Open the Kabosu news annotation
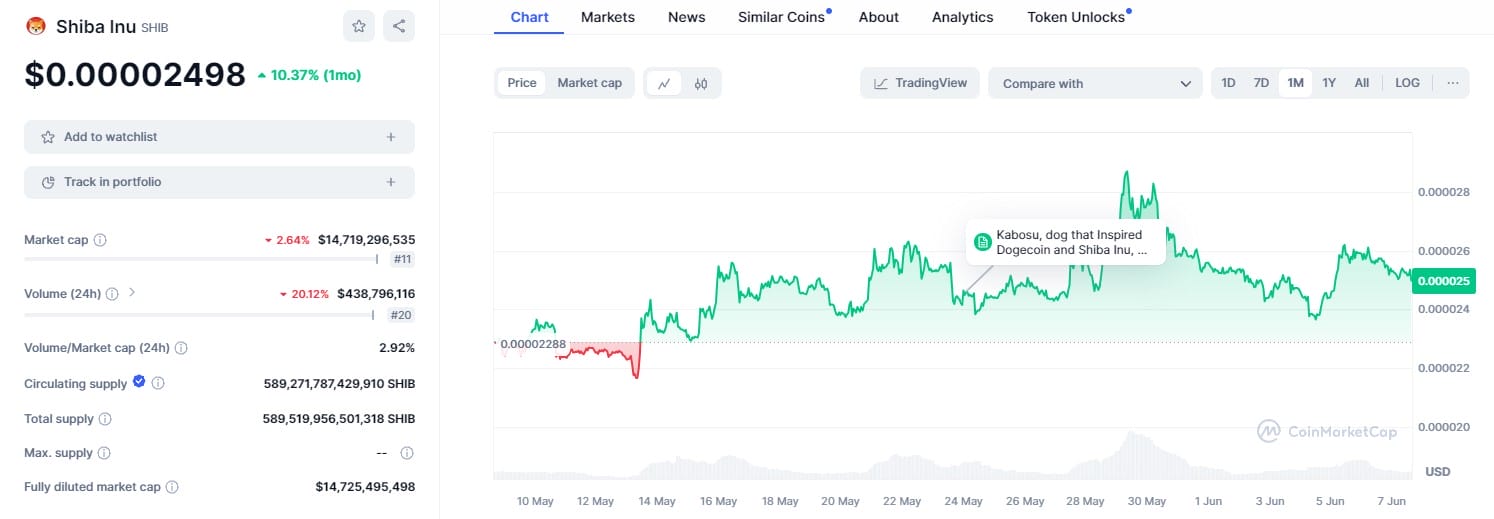The image size is (1494, 519). tap(1065, 242)
